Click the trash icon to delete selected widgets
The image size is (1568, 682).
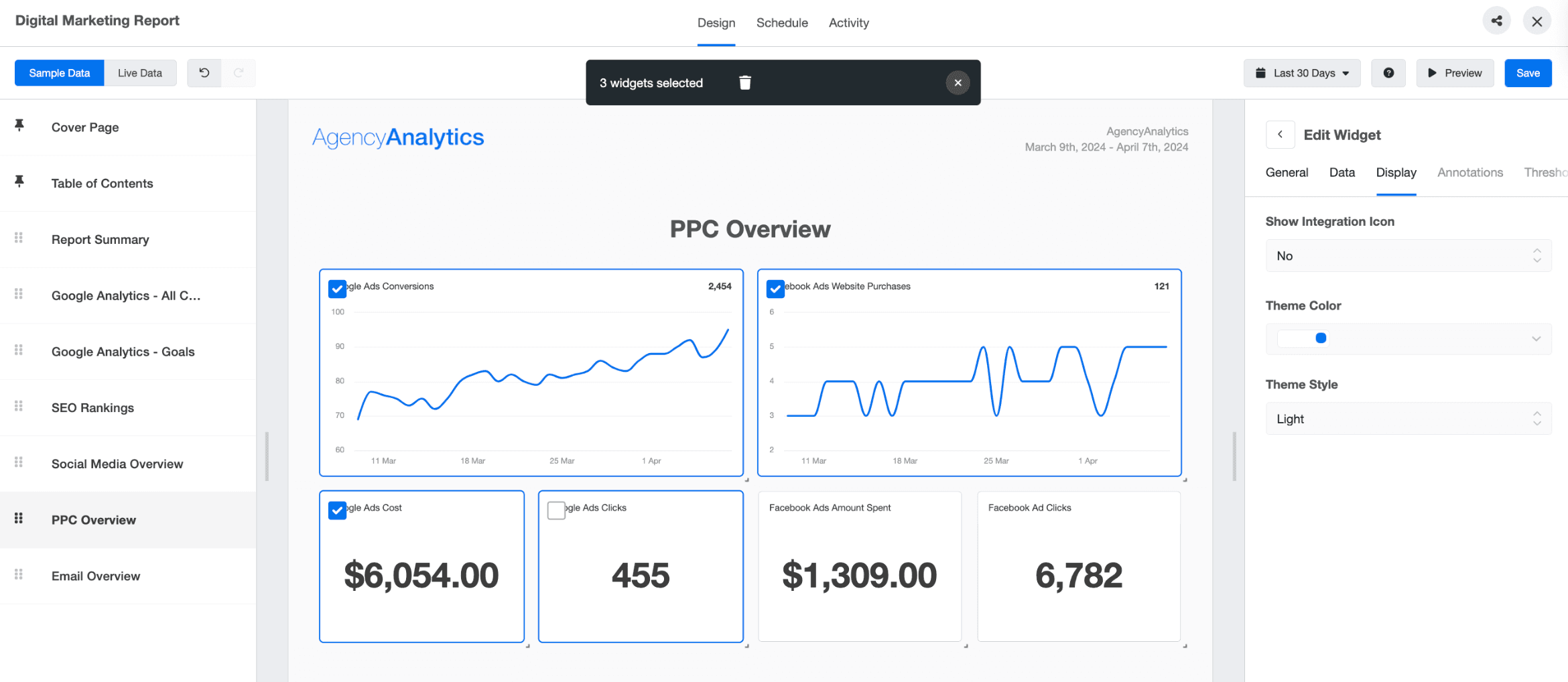point(744,82)
